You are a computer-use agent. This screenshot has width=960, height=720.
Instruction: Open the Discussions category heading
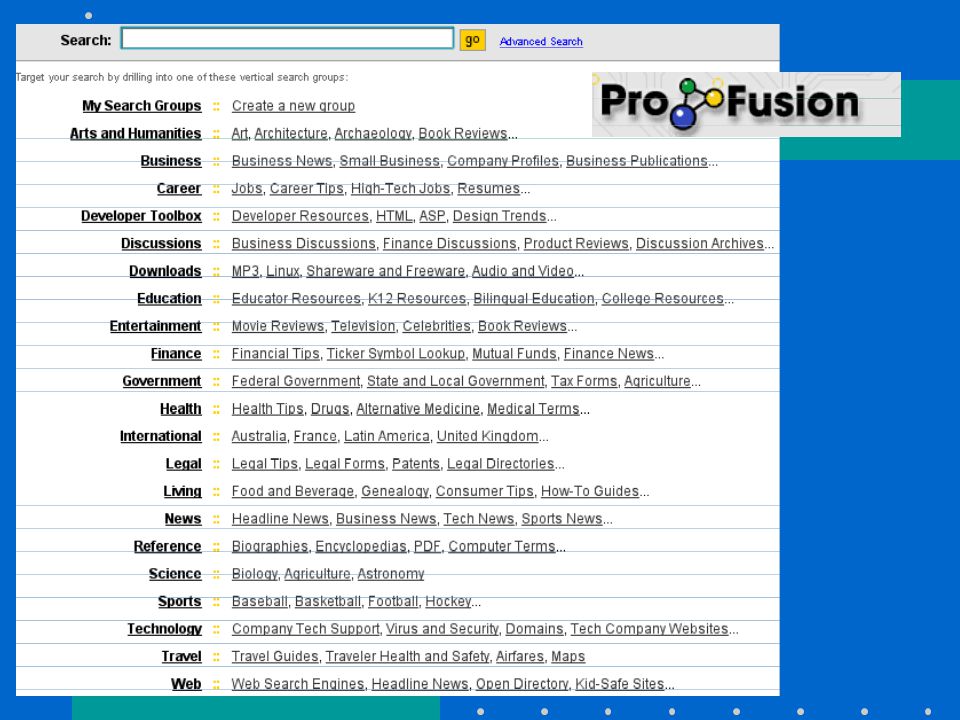pyautogui.click(x=161, y=244)
